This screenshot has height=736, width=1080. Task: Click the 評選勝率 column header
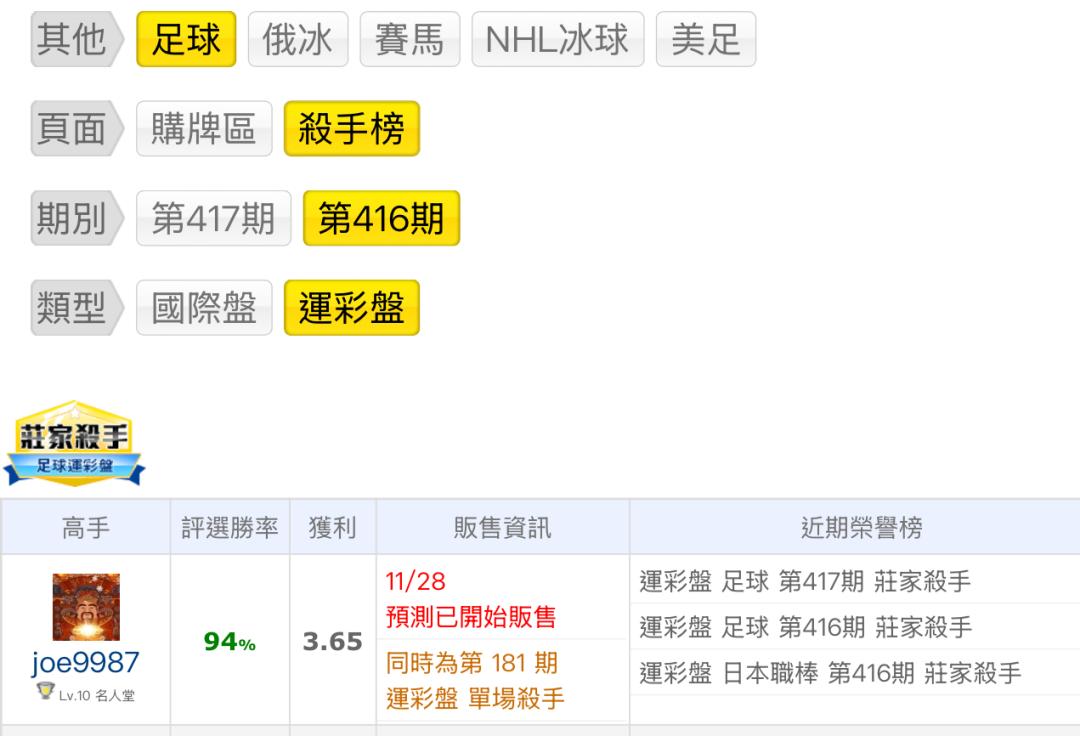pyautogui.click(x=230, y=527)
